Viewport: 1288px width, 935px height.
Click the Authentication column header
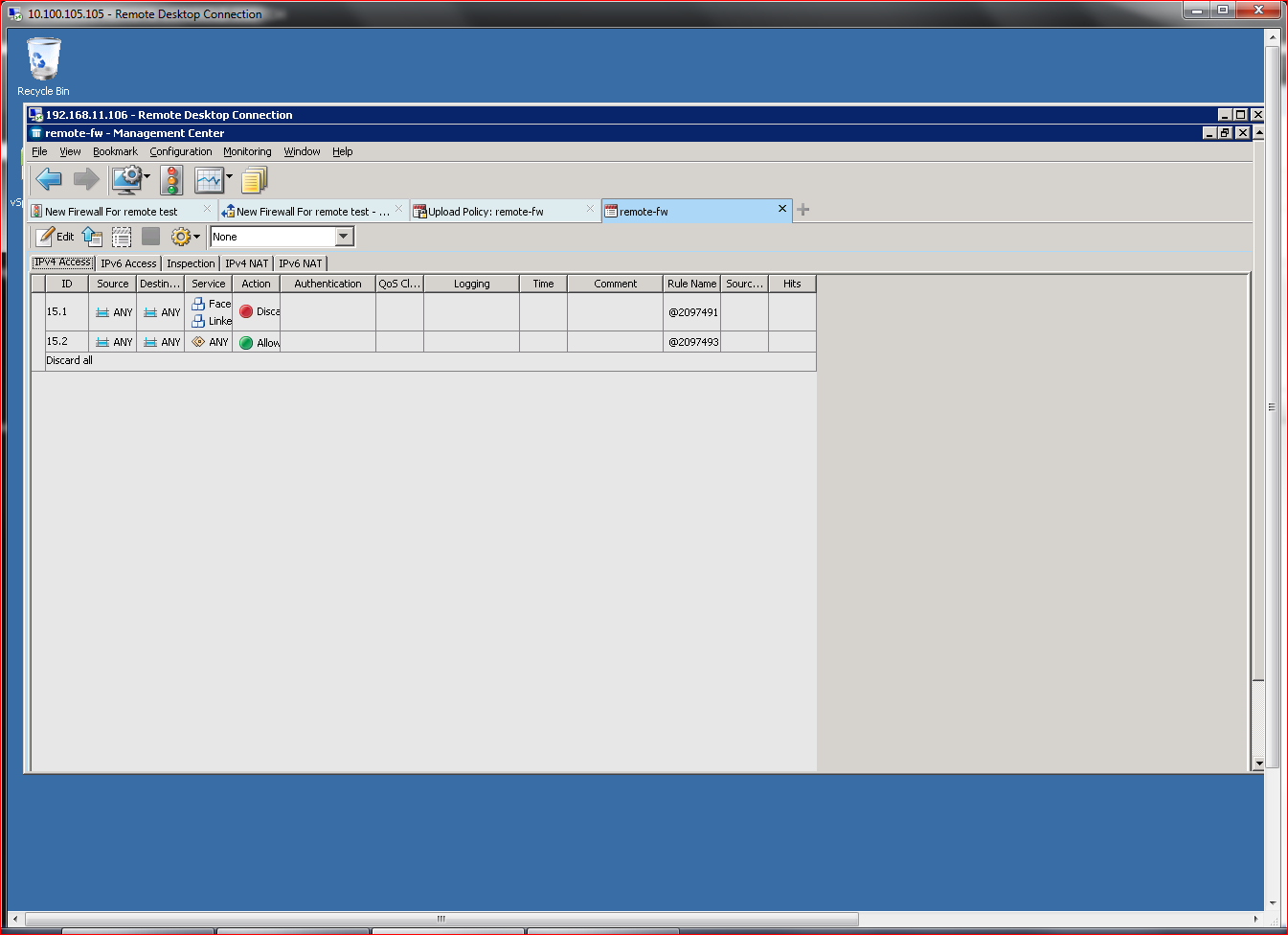(x=328, y=284)
